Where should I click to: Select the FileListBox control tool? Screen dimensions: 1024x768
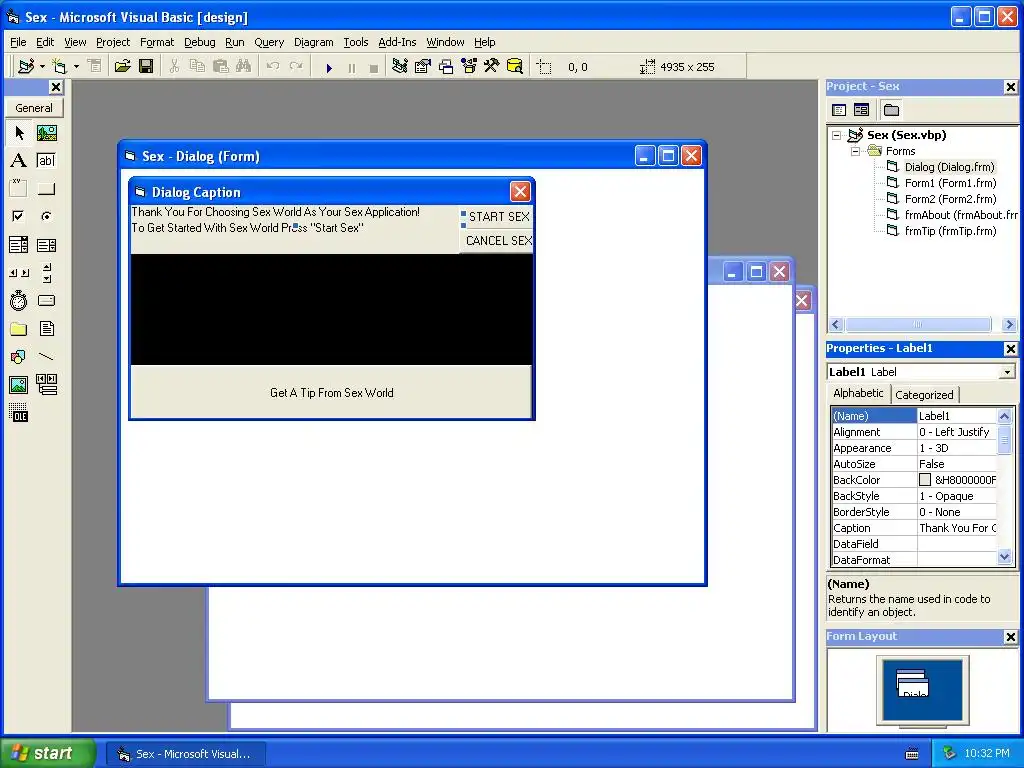coord(46,328)
